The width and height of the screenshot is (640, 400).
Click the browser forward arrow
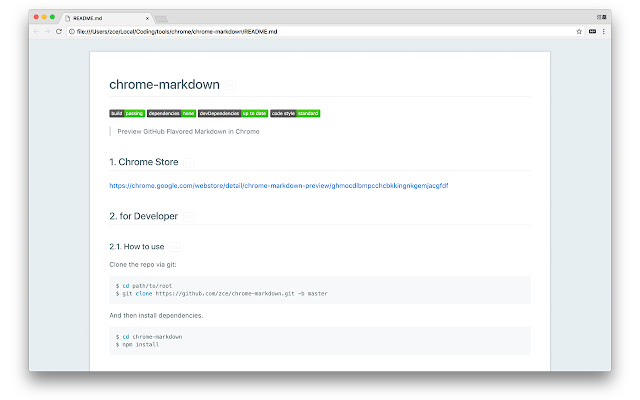pyautogui.click(x=47, y=31)
